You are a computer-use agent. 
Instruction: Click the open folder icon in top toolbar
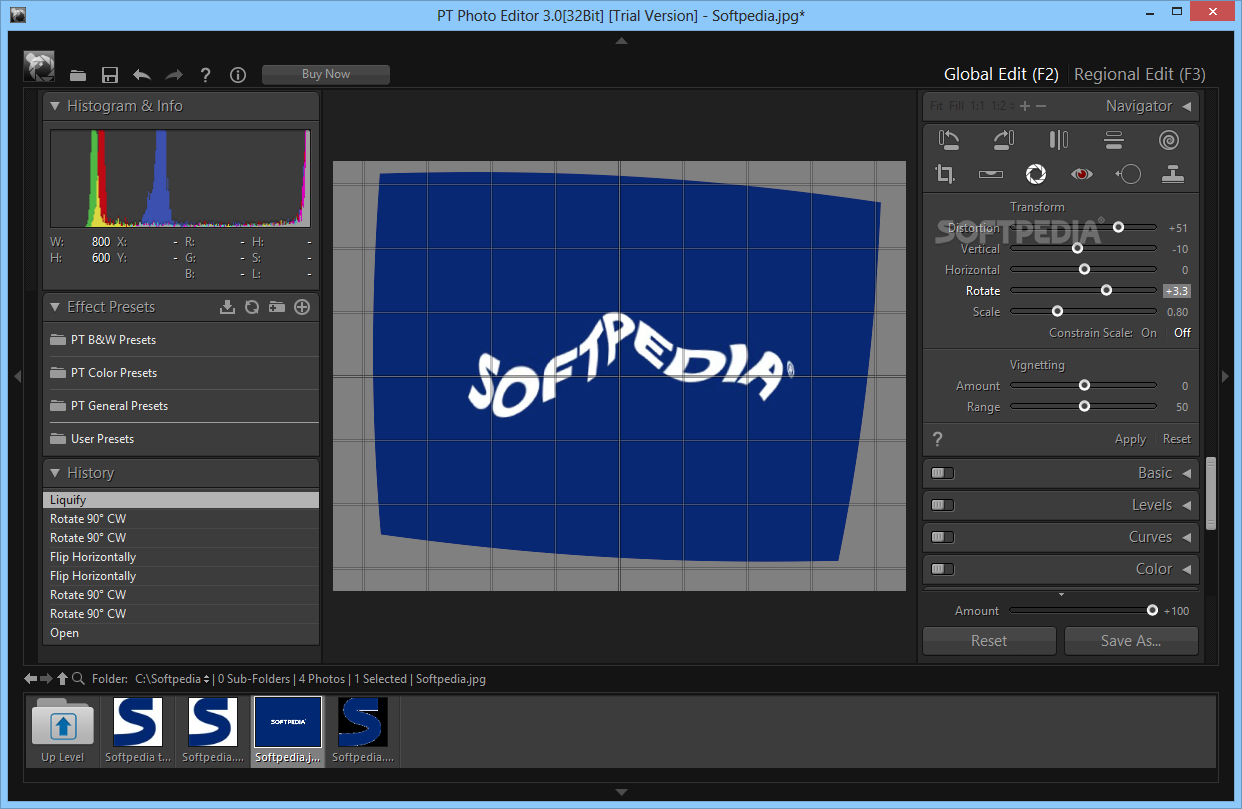pyautogui.click(x=78, y=75)
